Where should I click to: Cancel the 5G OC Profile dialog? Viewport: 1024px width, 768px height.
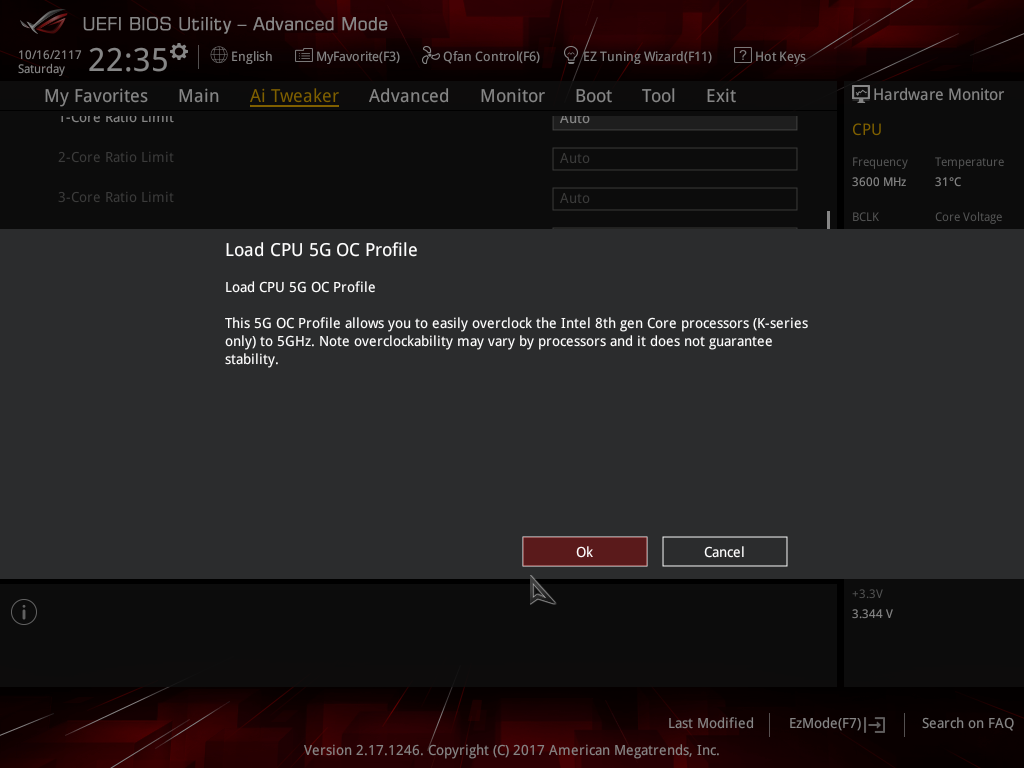[x=724, y=552]
